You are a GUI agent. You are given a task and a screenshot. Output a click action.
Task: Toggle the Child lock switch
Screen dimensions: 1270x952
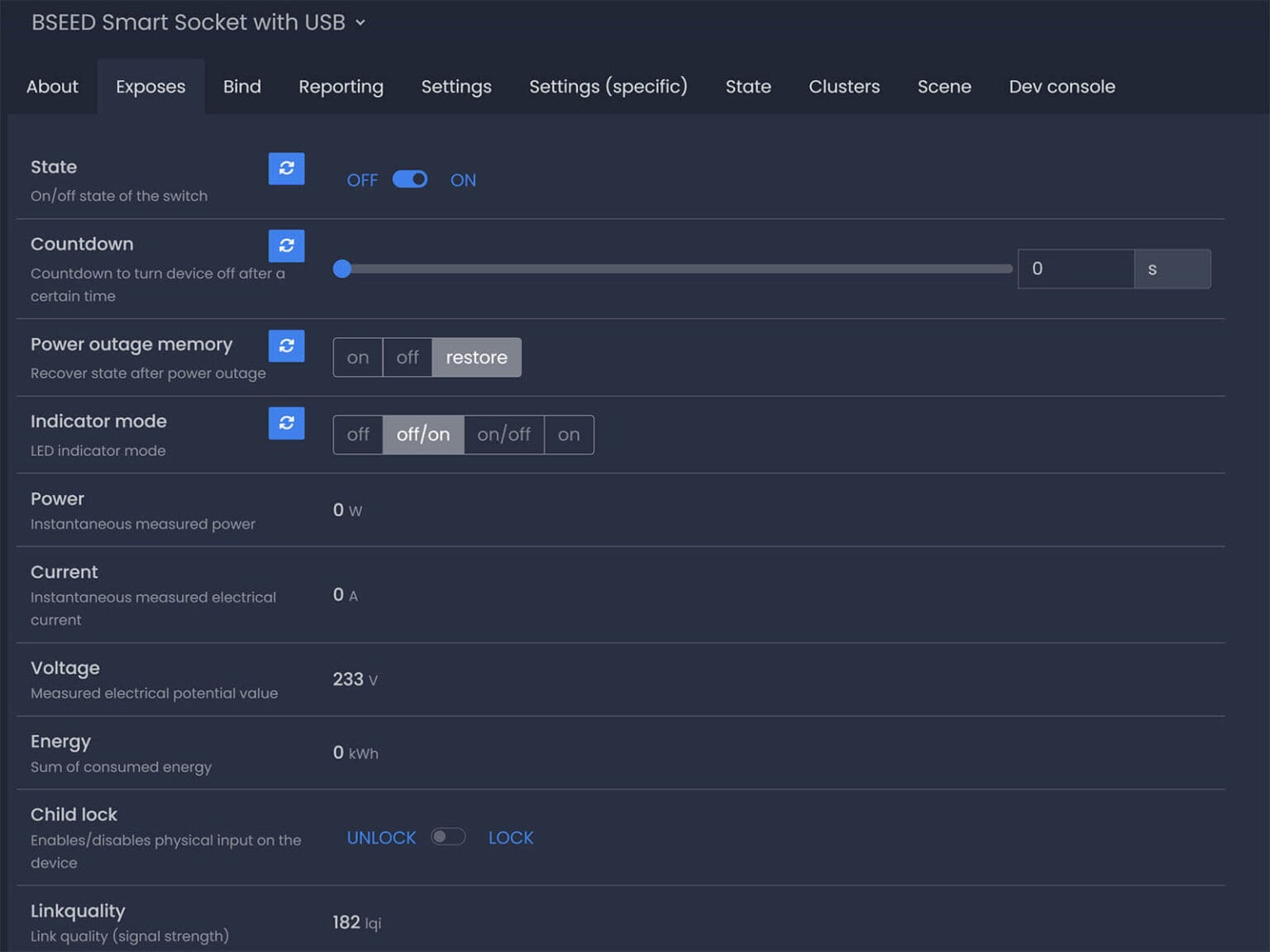click(x=447, y=837)
